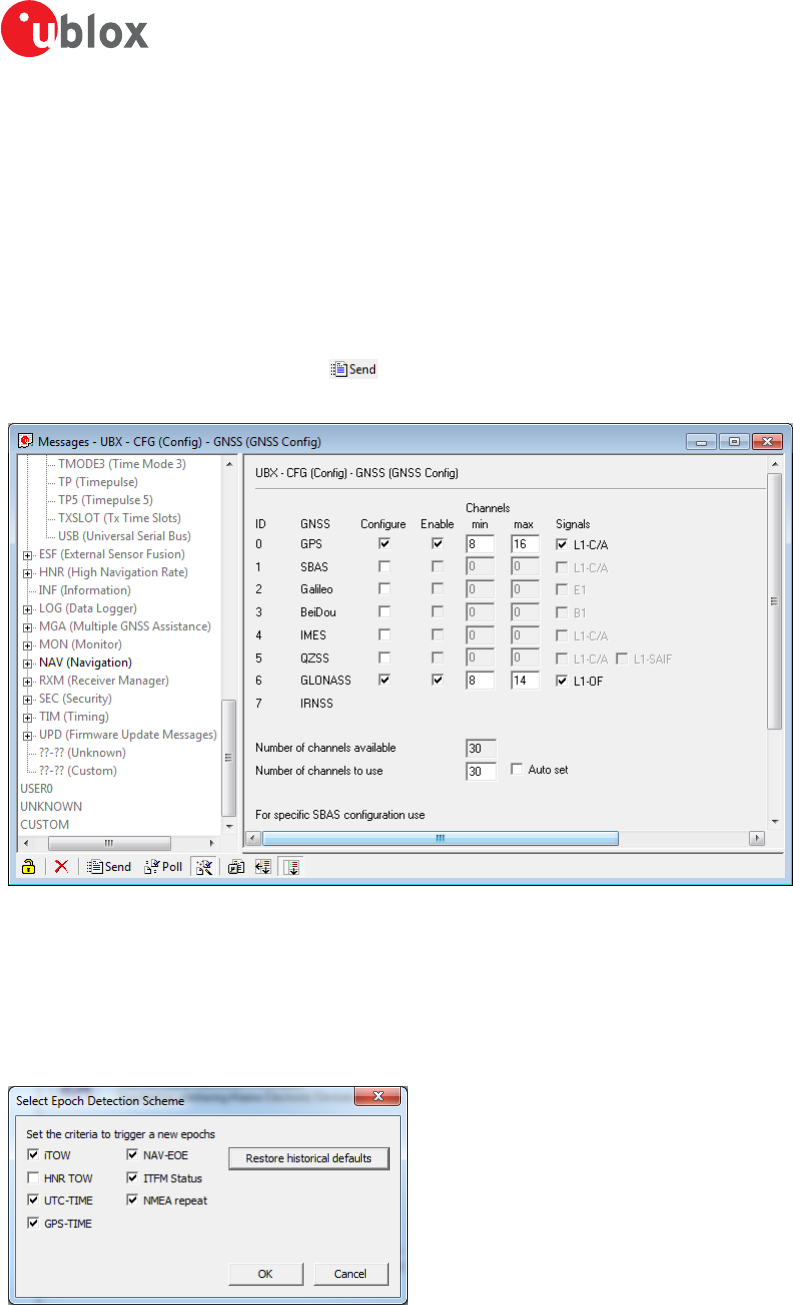Enable the Auto set checkbox

(x=516, y=770)
